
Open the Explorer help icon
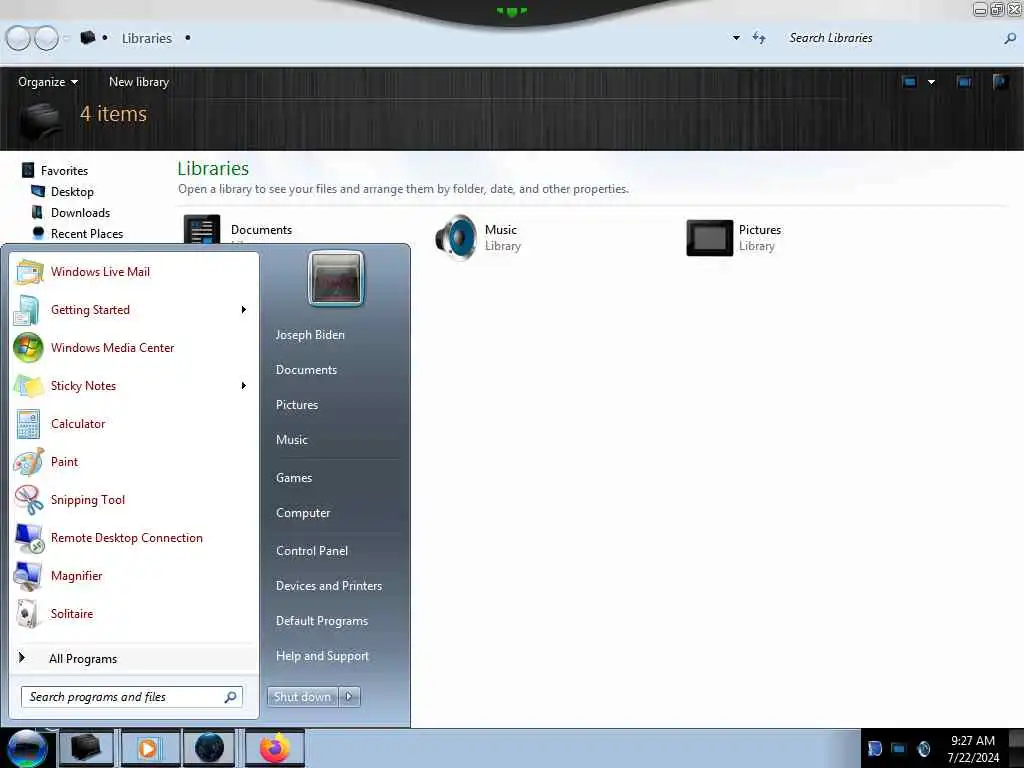coord(1000,82)
